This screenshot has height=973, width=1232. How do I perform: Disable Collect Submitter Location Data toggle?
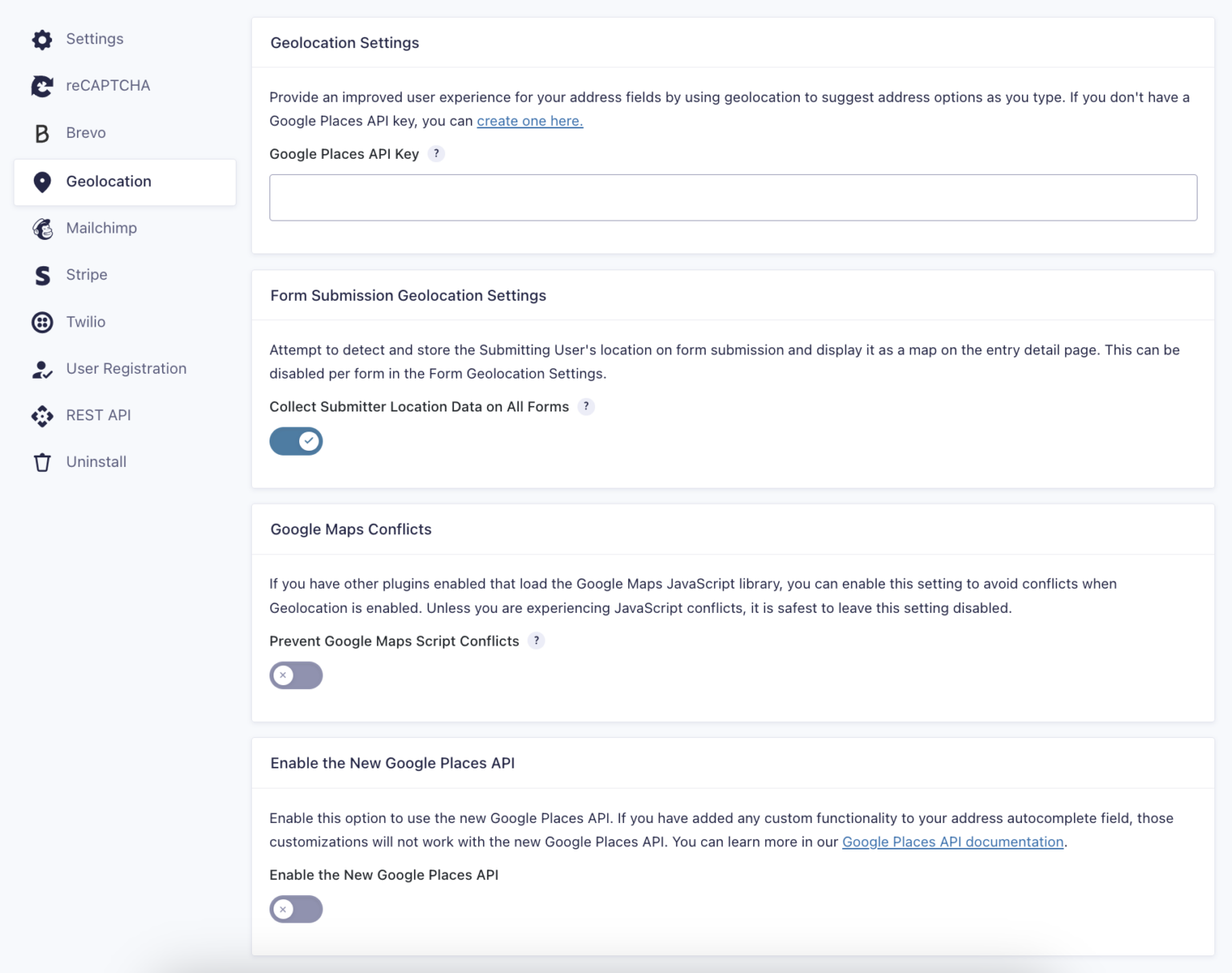click(x=296, y=441)
